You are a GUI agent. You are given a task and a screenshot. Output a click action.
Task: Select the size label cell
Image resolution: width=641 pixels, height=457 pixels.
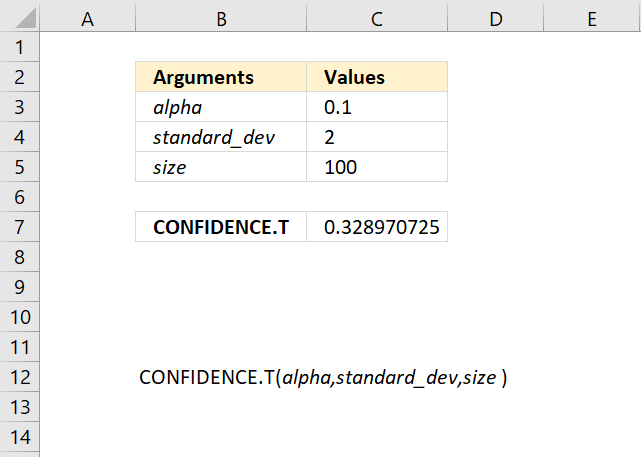click(221, 167)
